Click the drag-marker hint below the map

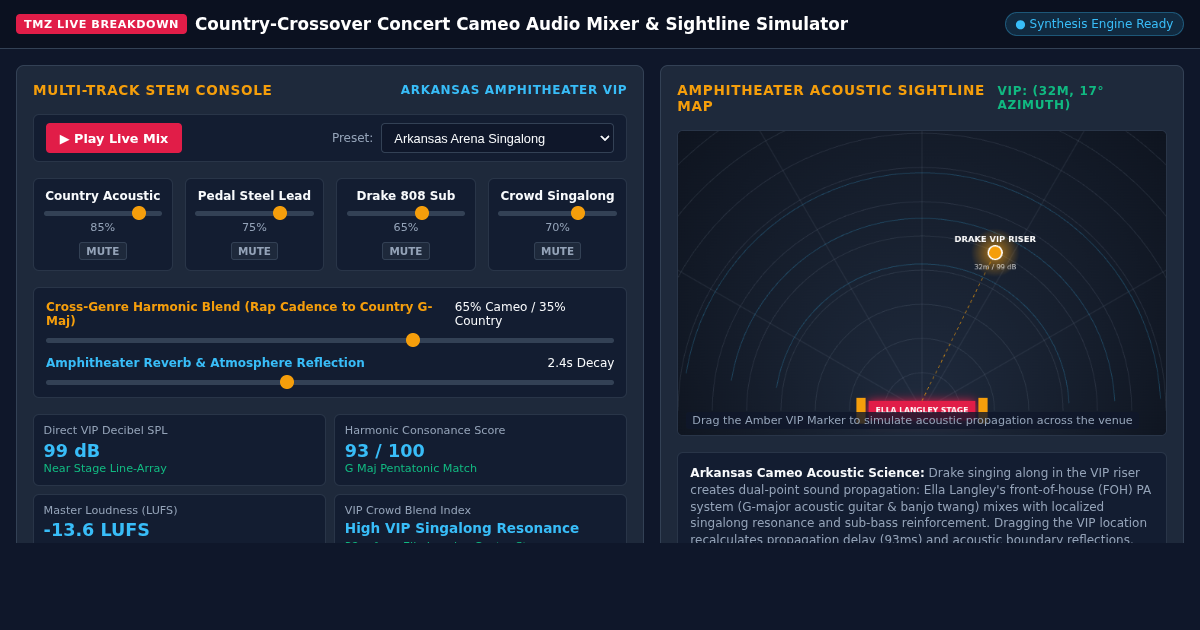[912, 421]
